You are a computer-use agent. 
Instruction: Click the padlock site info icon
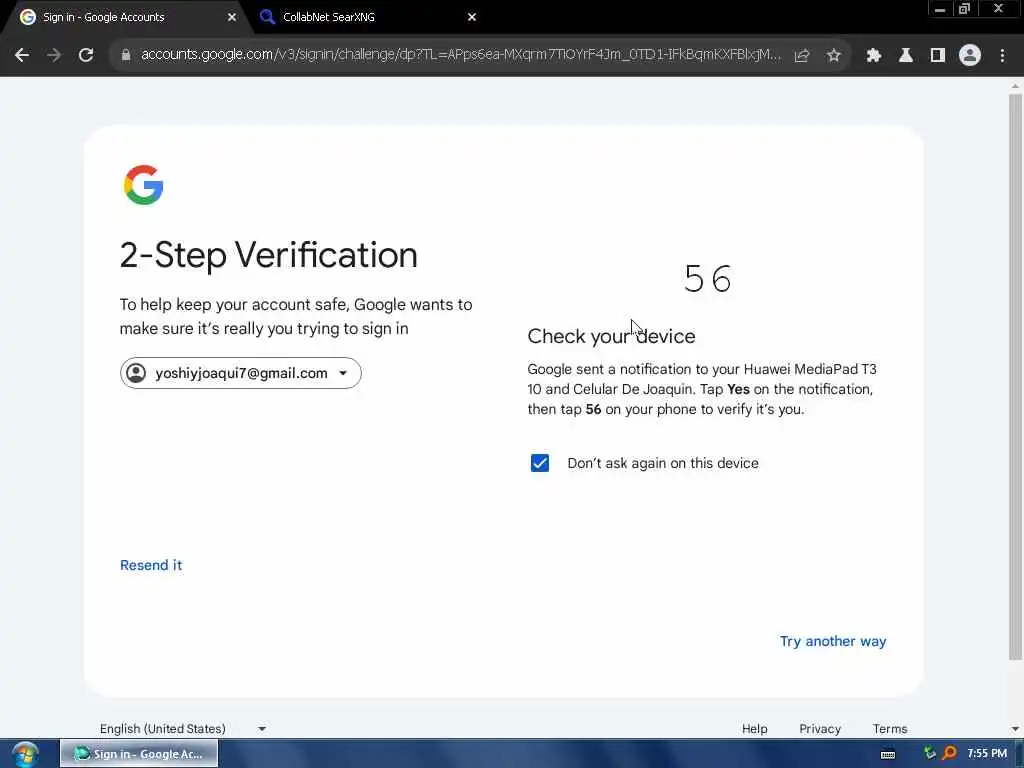[x=126, y=56]
